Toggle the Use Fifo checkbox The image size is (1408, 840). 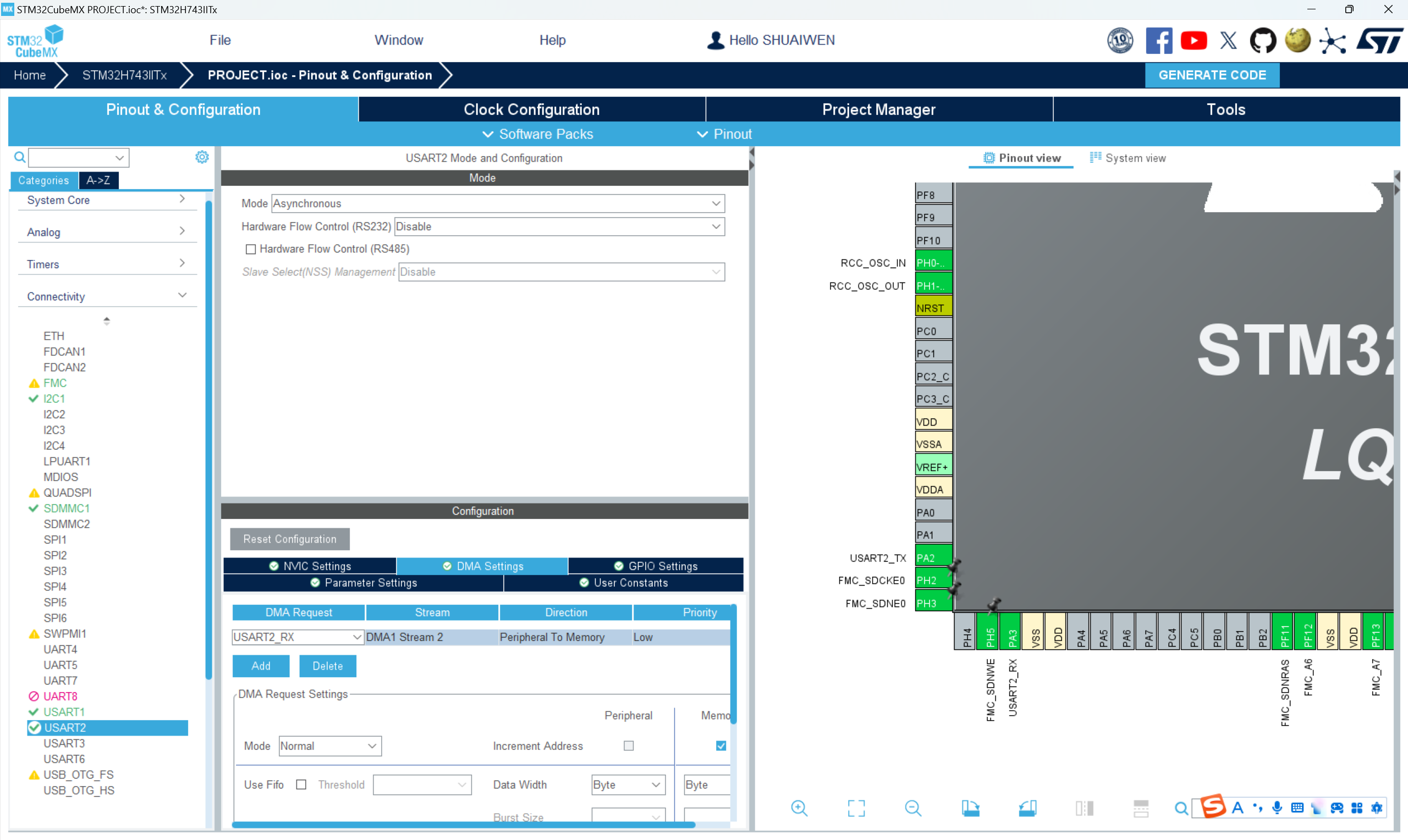pos(301,784)
